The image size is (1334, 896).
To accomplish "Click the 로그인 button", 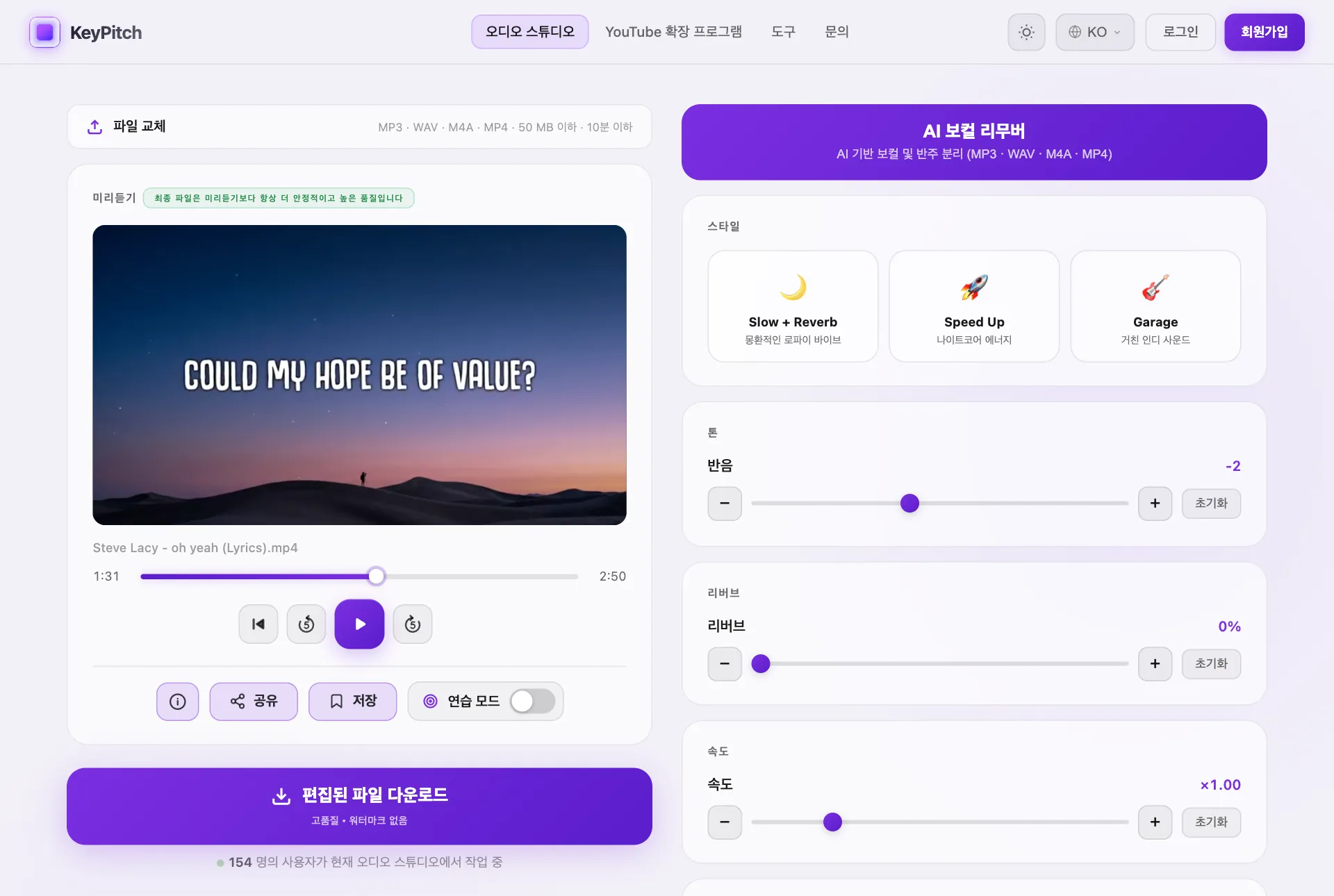I will 1180,32.
